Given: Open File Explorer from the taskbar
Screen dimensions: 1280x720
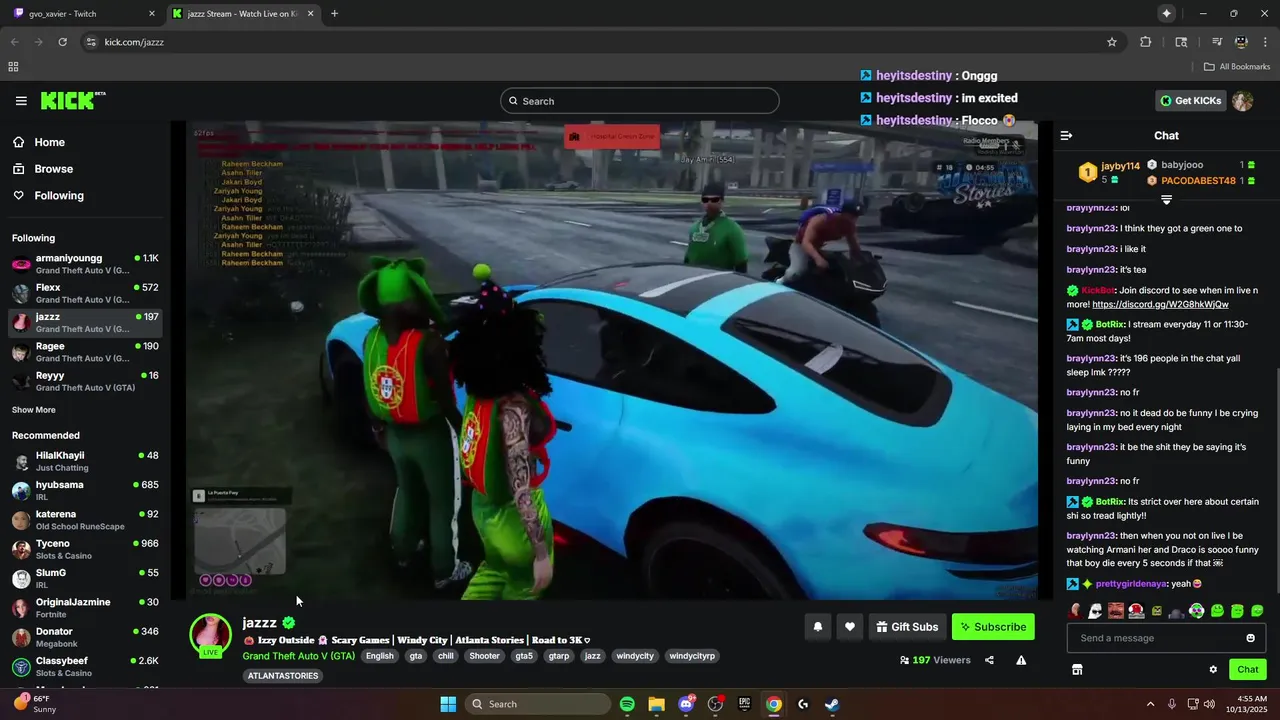Looking at the screenshot, I should click(656, 704).
